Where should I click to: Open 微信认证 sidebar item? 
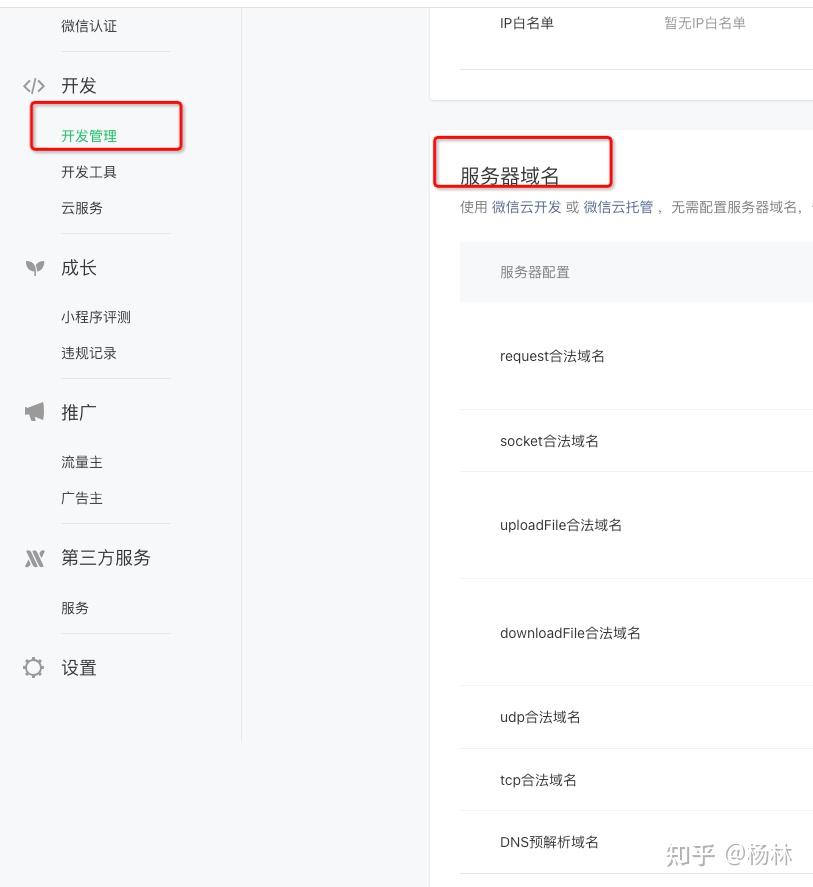pos(89,26)
